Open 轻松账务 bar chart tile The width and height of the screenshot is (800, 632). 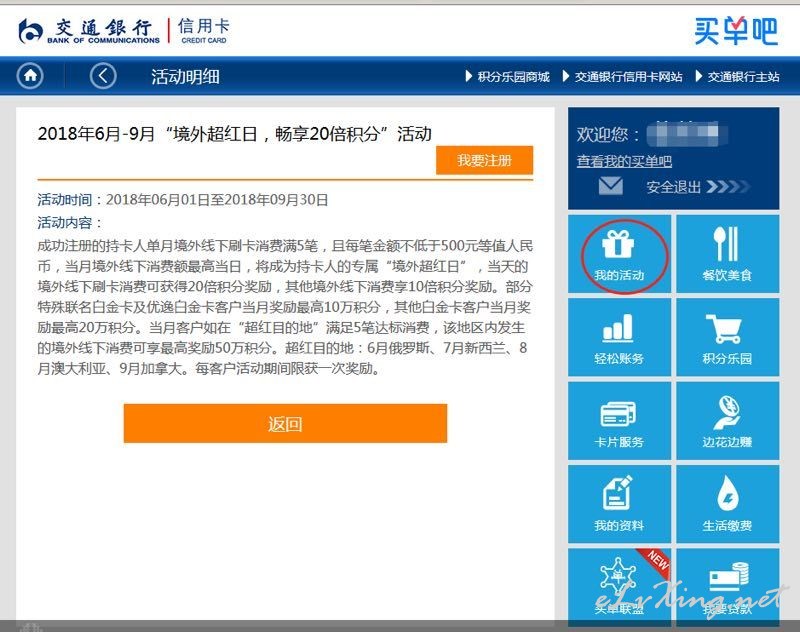click(619, 337)
